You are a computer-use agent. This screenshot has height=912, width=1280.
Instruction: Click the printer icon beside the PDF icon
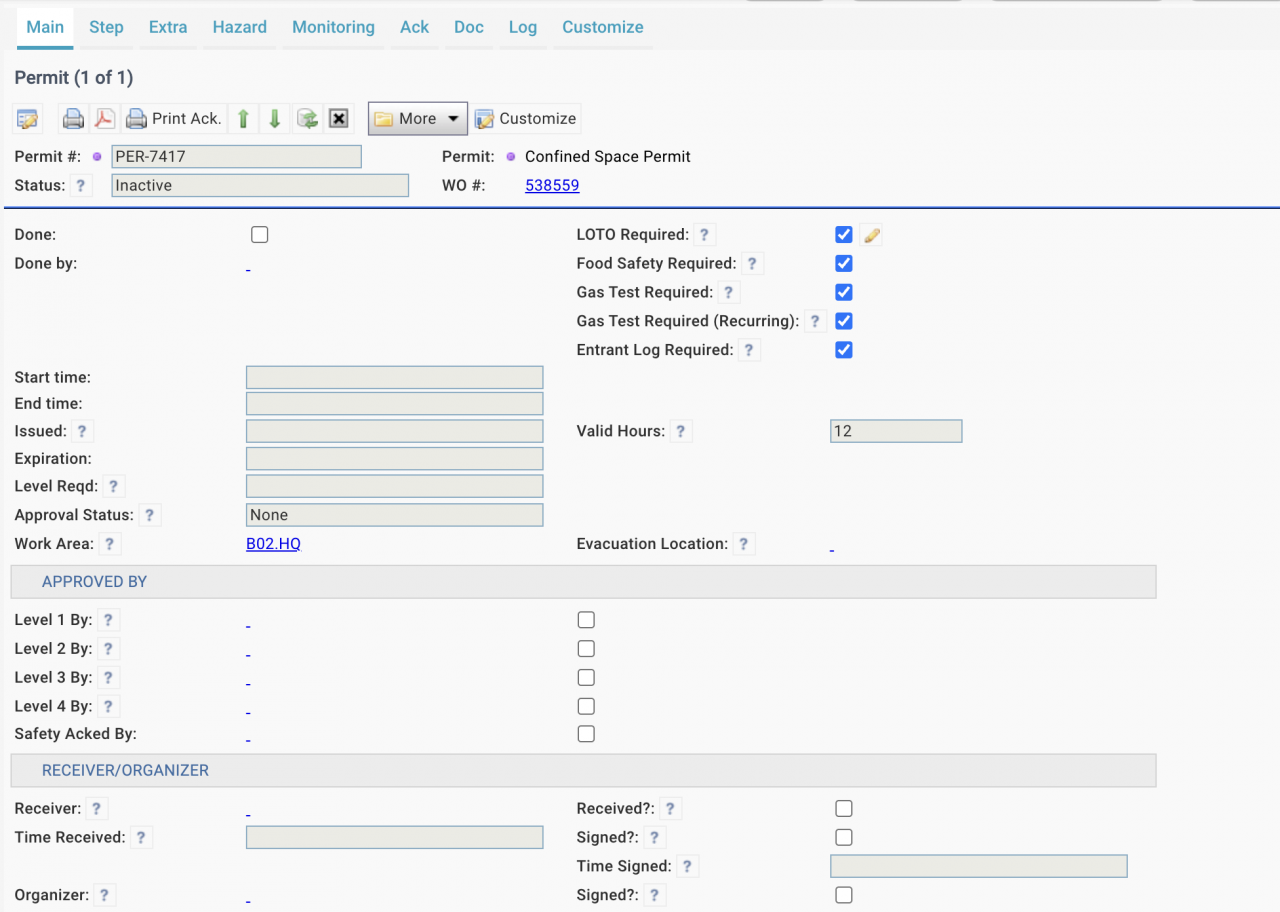[74, 119]
